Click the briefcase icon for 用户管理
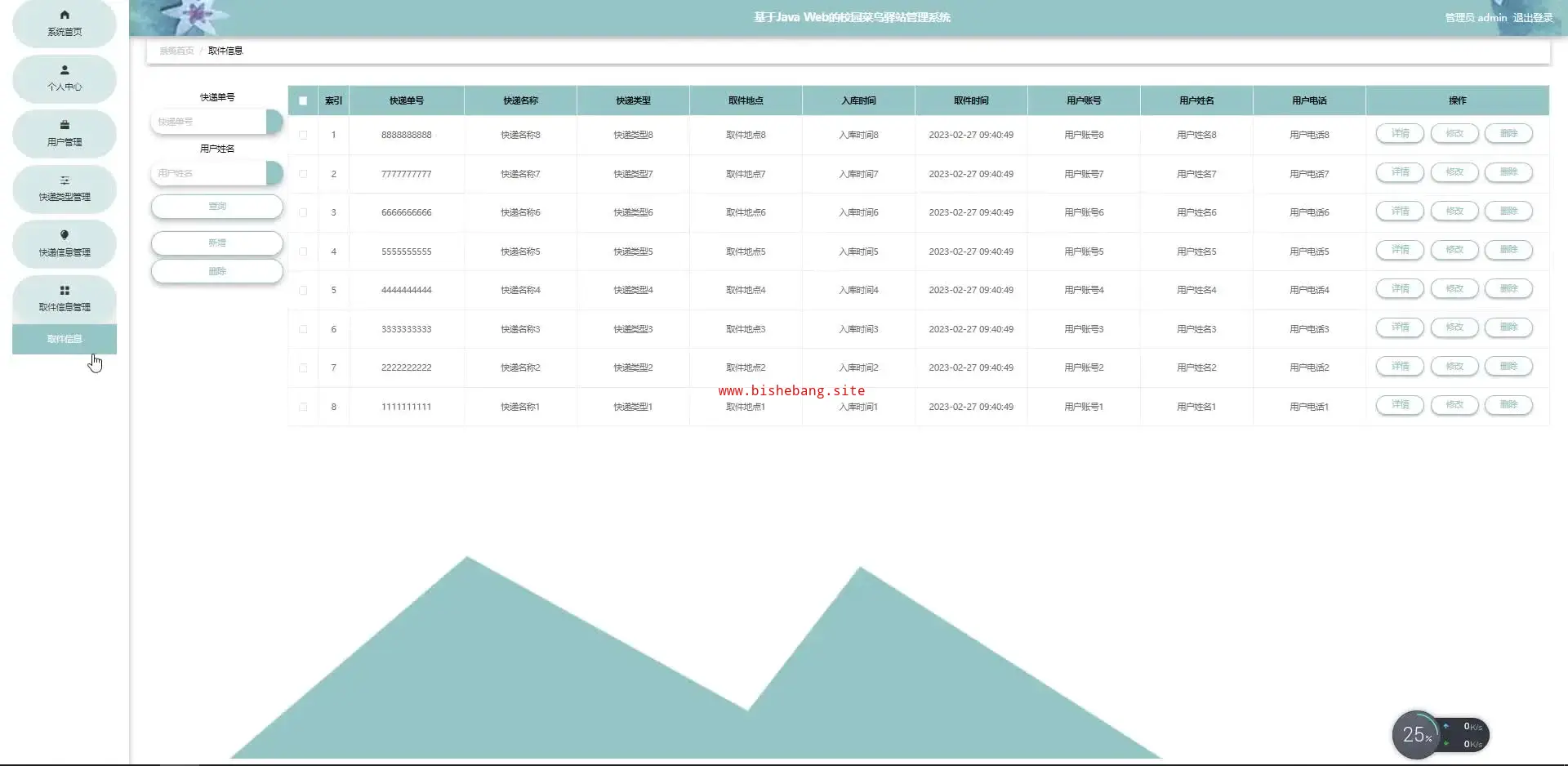 pos(65,125)
